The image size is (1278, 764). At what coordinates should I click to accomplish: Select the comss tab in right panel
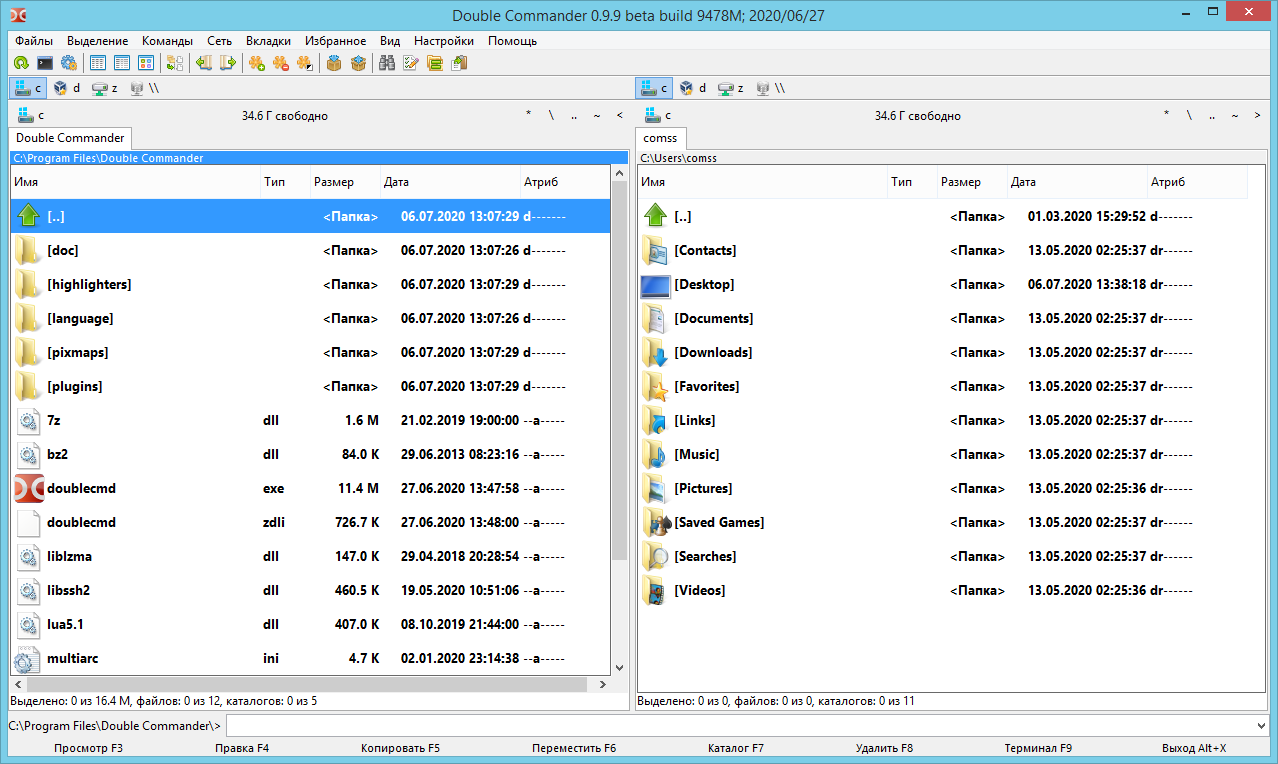click(660, 138)
